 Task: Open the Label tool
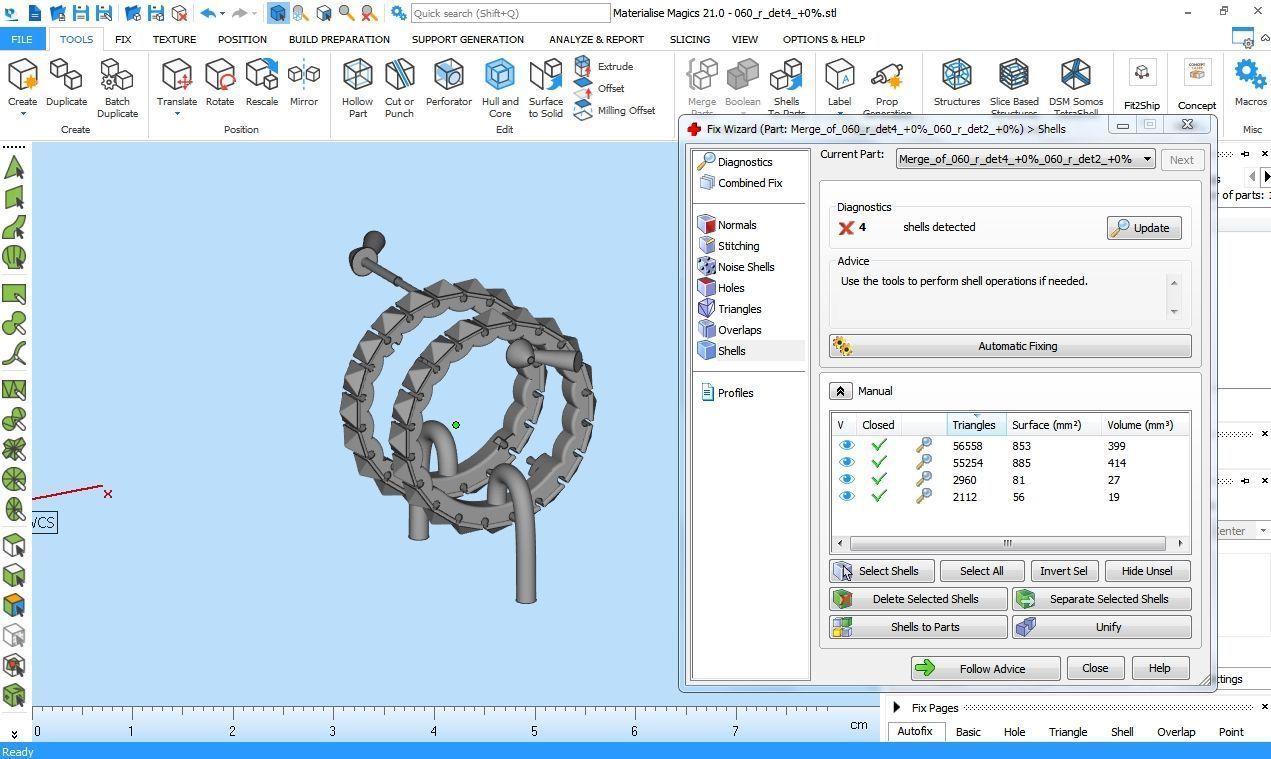point(839,83)
